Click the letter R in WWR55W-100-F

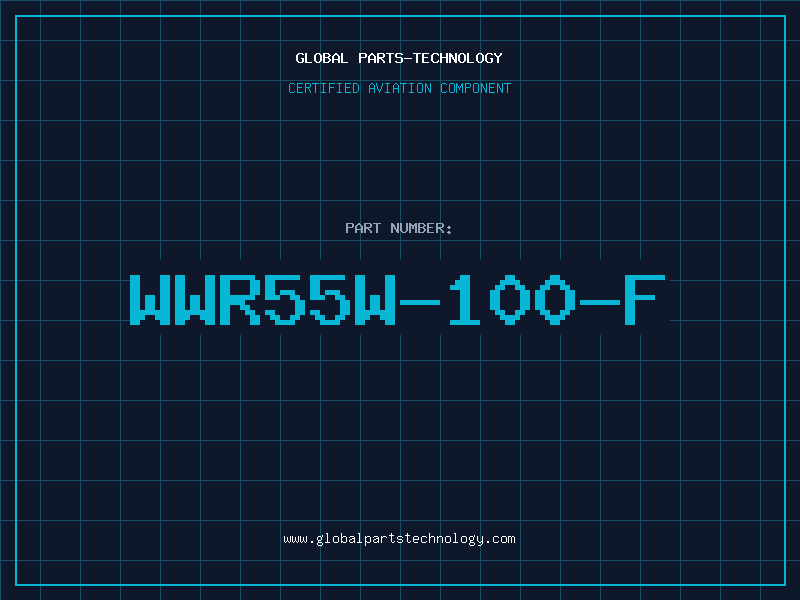(240, 299)
